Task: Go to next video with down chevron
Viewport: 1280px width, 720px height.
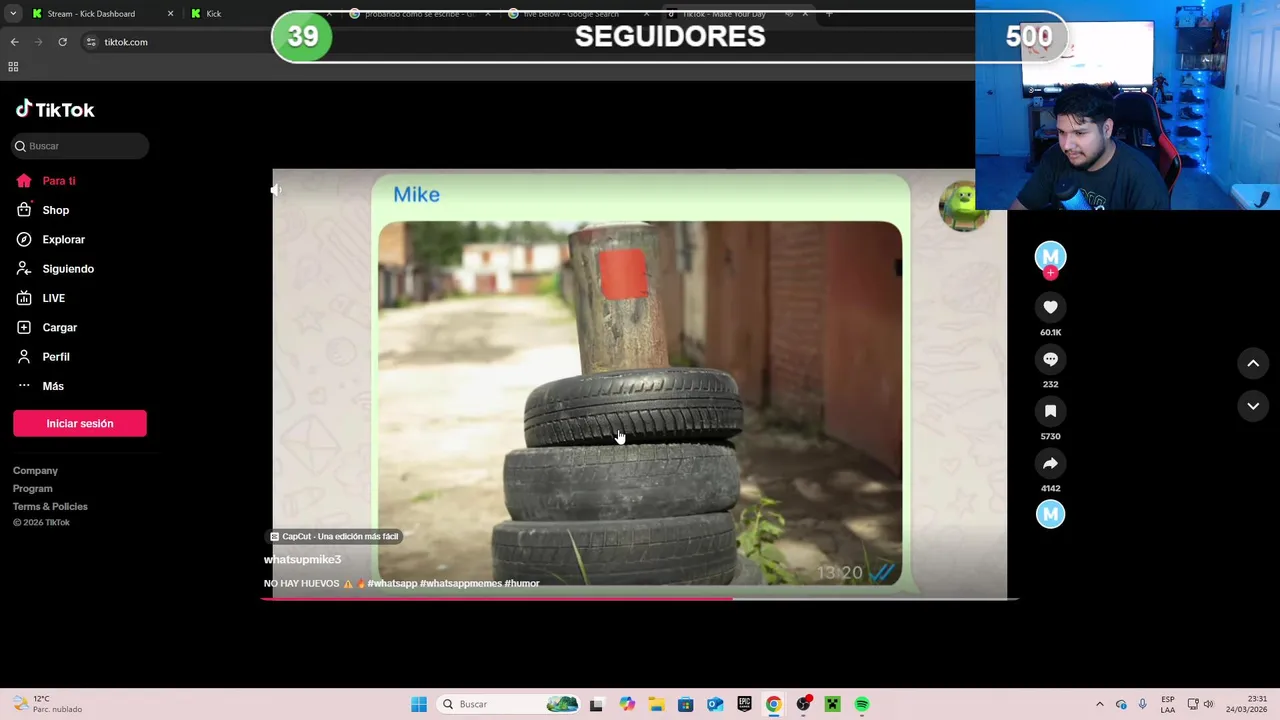Action: pyautogui.click(x=1253, y=406)
